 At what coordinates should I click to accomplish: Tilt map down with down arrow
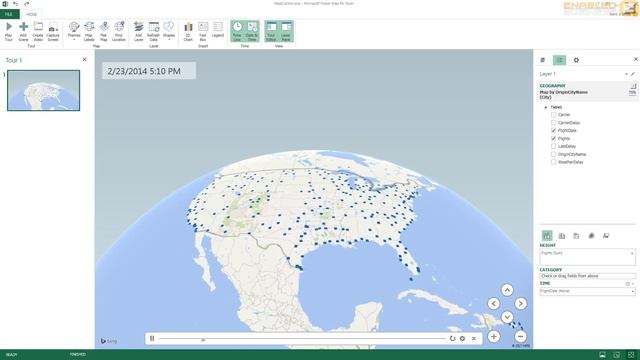(x=507, y=317)
